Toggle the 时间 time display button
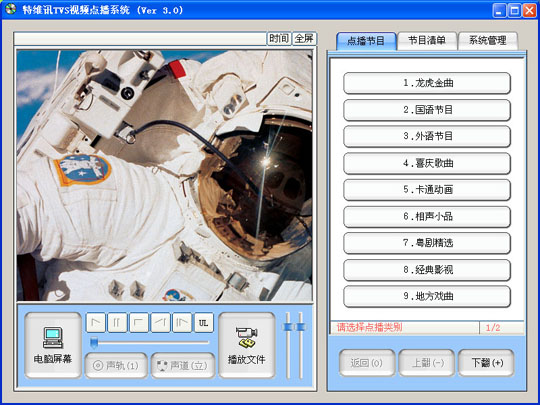Viewport: 540px width, 405px height. click(x=279, y=39)
